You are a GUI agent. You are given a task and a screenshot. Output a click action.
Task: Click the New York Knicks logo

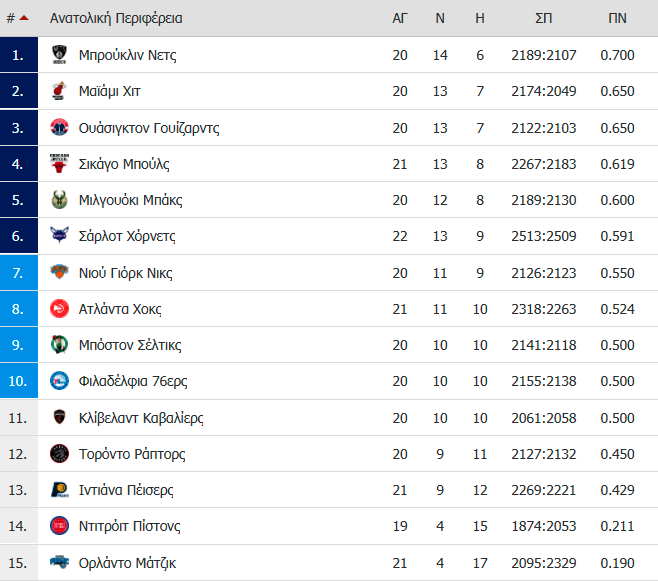pyautogui.click(x=59, y=272)
